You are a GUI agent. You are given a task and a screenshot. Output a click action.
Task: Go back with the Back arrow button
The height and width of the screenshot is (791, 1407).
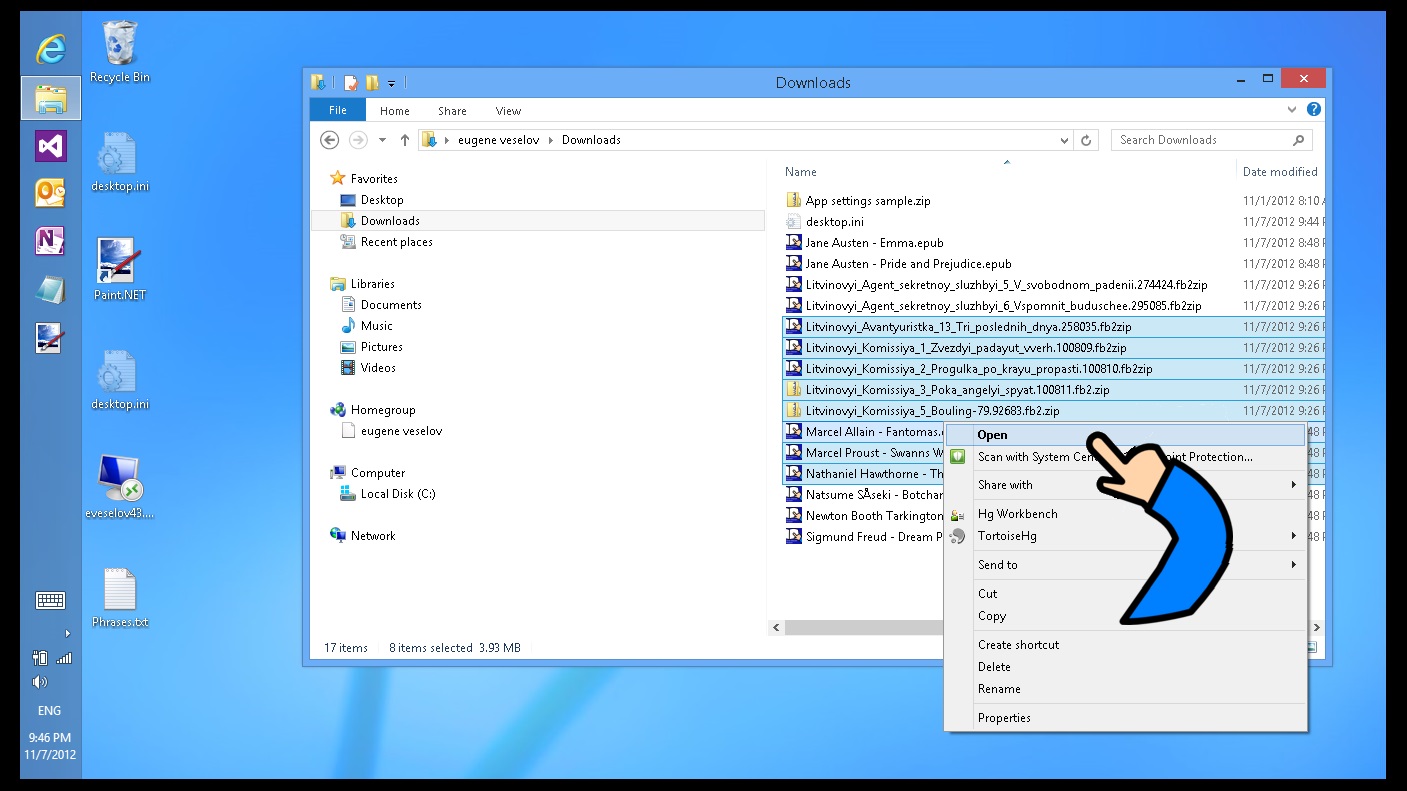click(x=329, y=140)
